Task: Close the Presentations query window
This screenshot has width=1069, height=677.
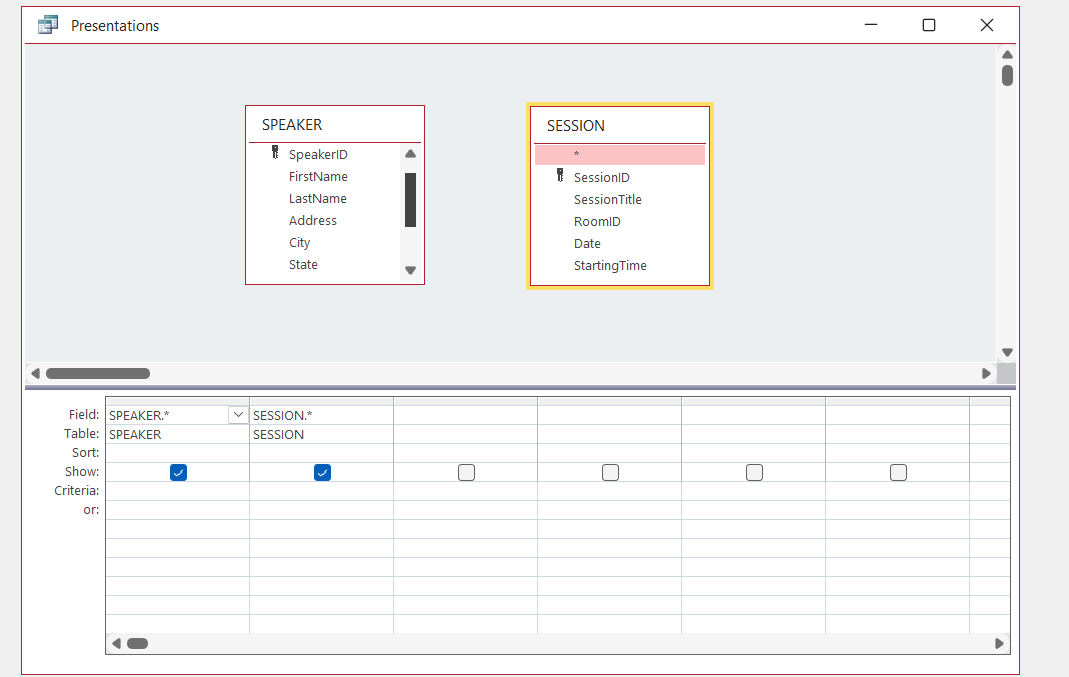Action: click(x=987, y=25)
